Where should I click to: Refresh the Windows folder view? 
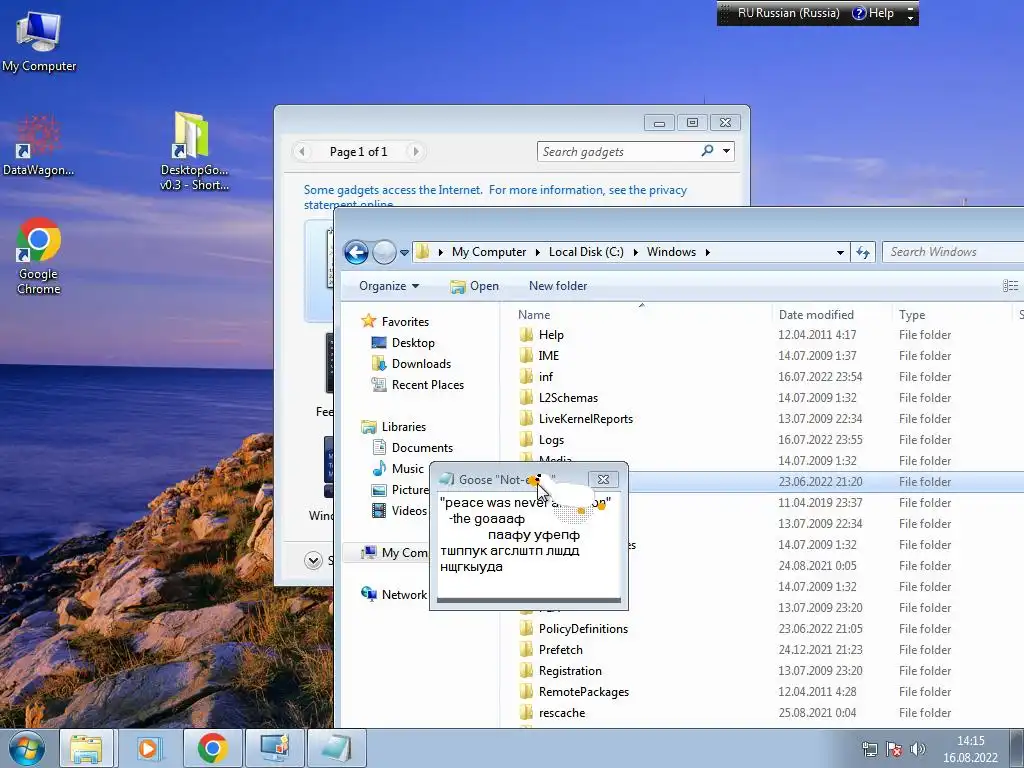863,252
